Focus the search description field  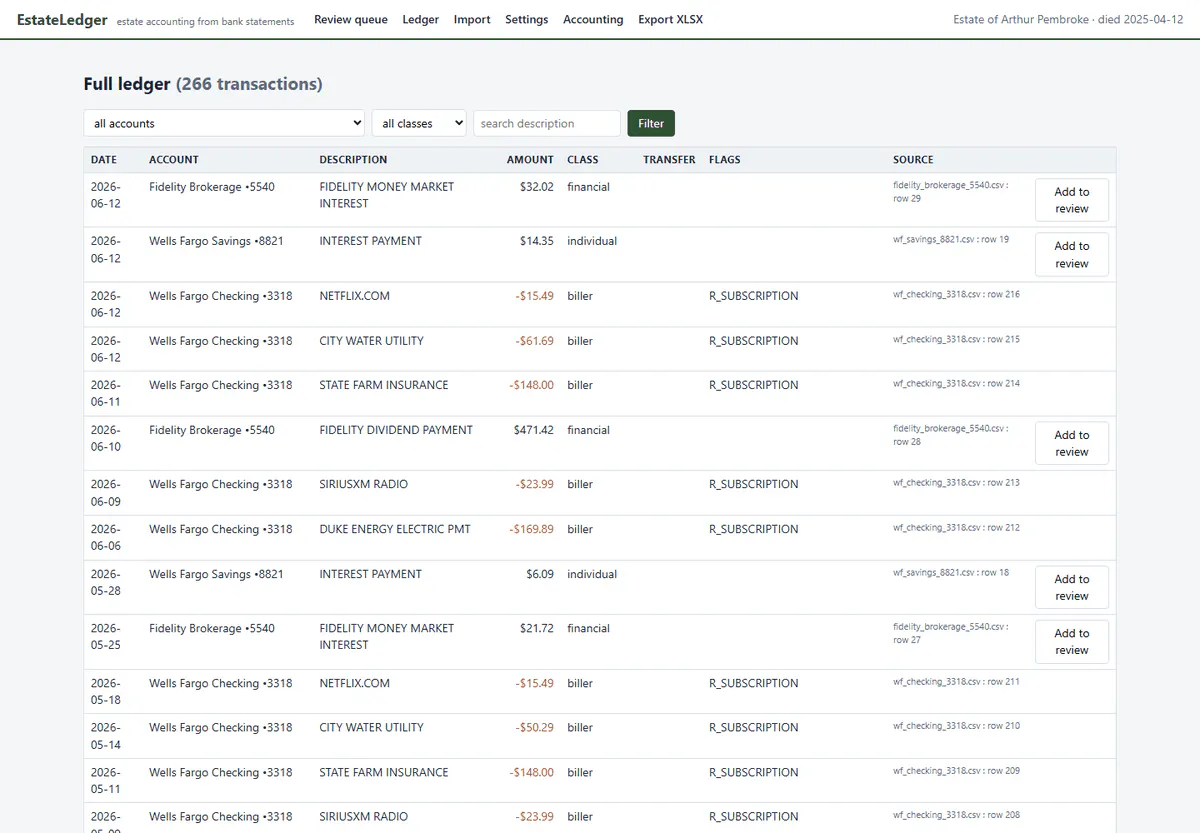tap(547, 123)
